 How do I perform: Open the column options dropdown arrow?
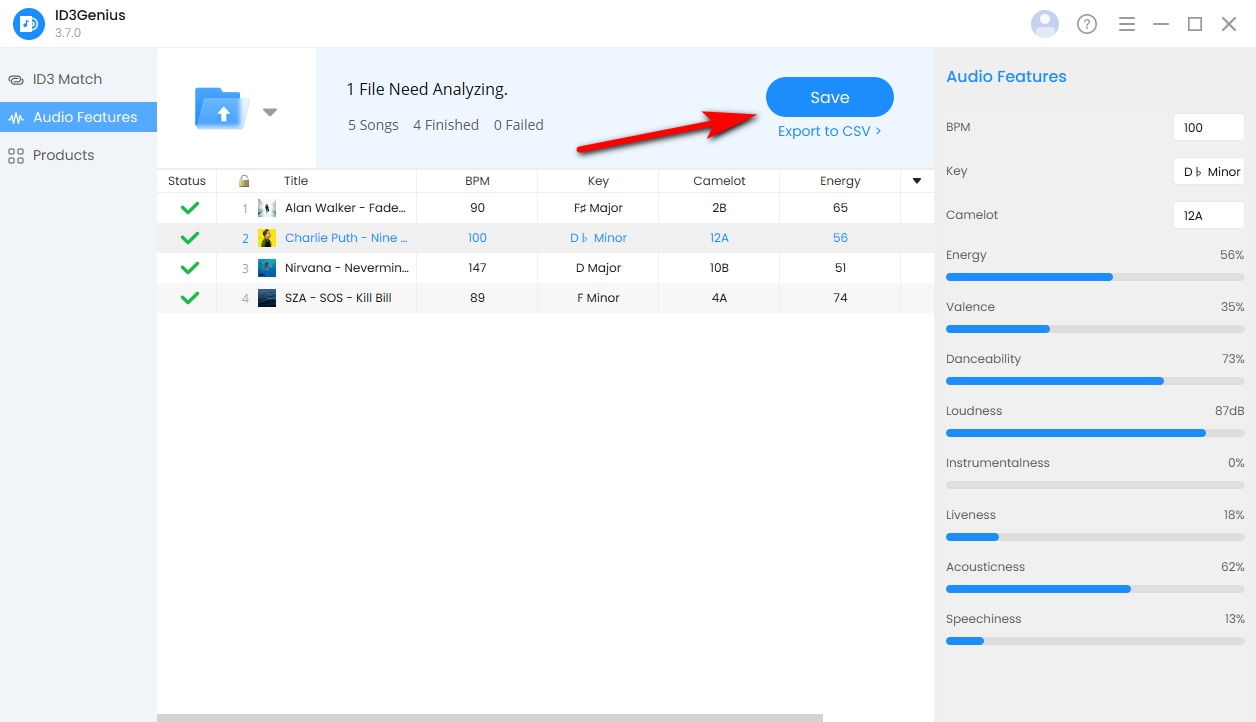[917, 181]
